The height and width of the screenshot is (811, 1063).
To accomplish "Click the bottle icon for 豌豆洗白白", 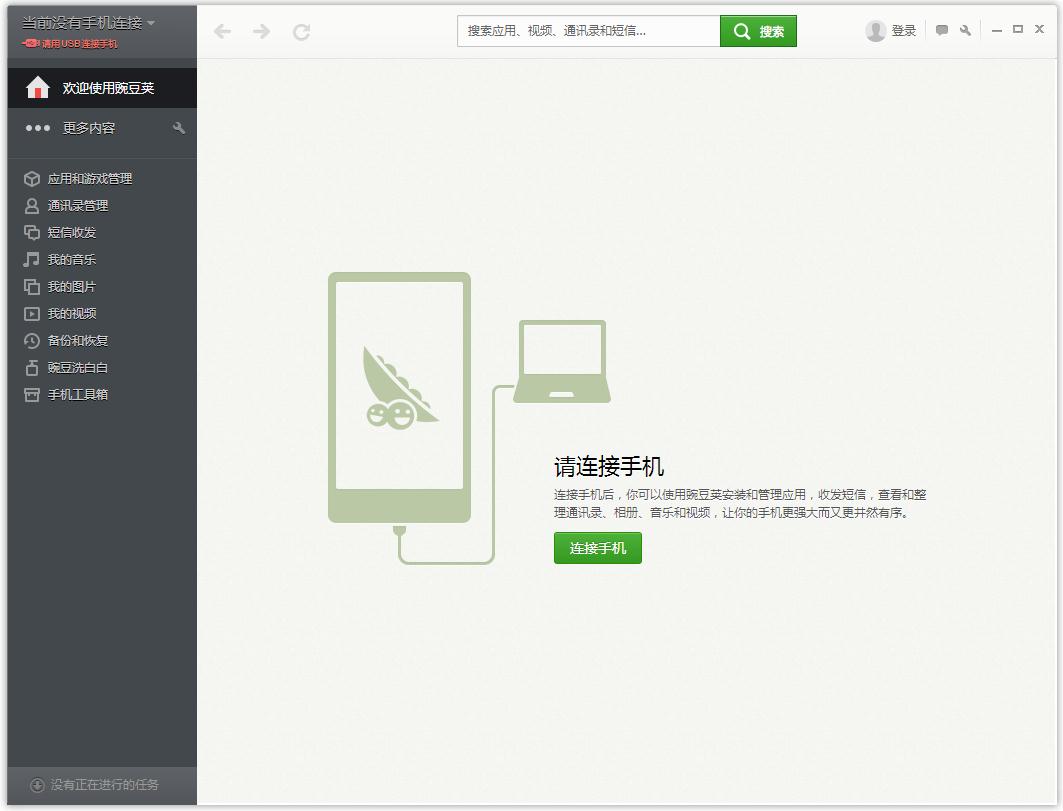I will coord(32,368).
